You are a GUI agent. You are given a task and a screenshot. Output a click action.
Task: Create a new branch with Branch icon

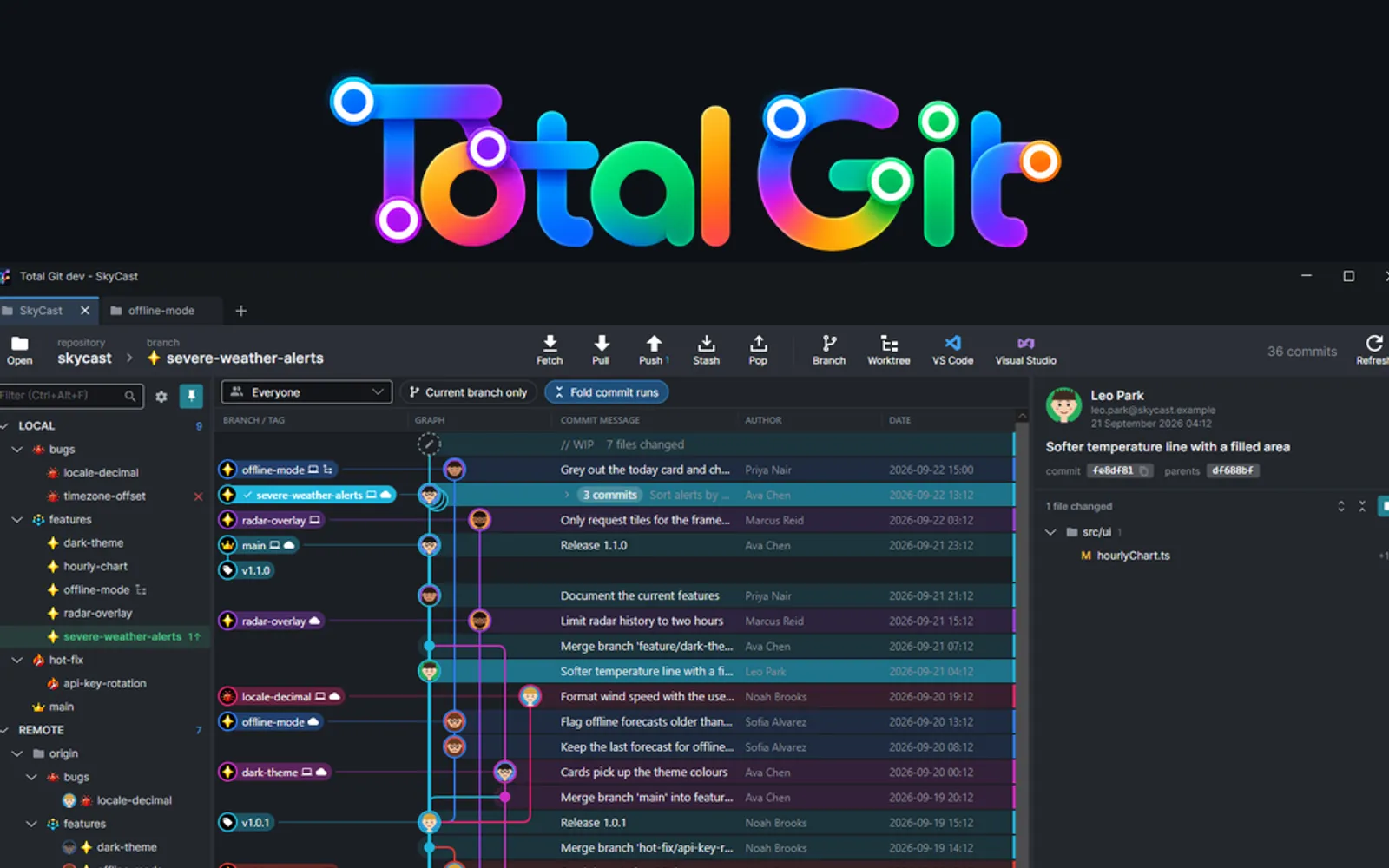(829, 350)
